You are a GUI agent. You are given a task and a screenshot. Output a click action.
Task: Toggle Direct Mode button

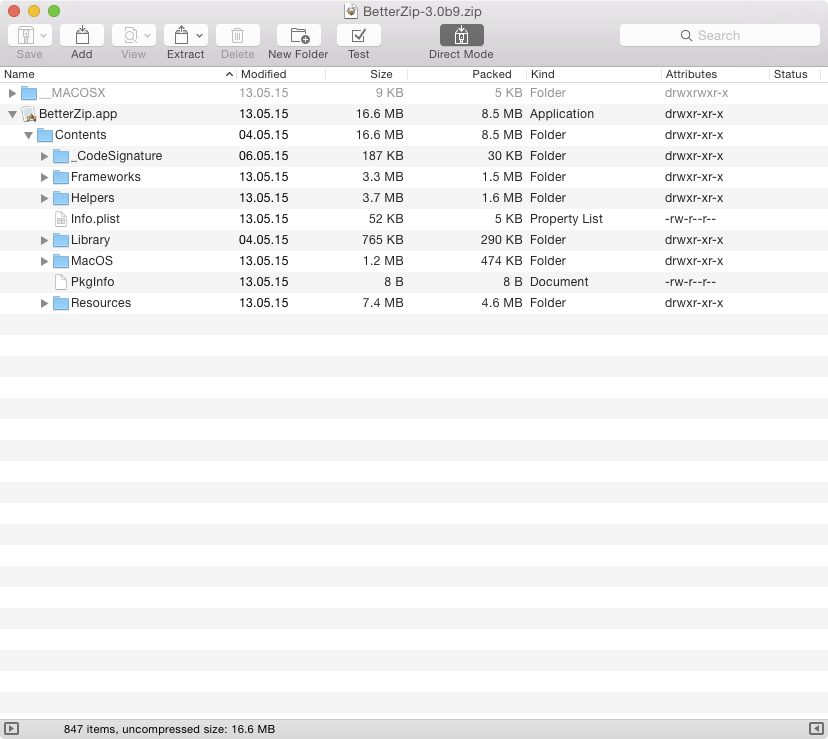coord(462,35)
